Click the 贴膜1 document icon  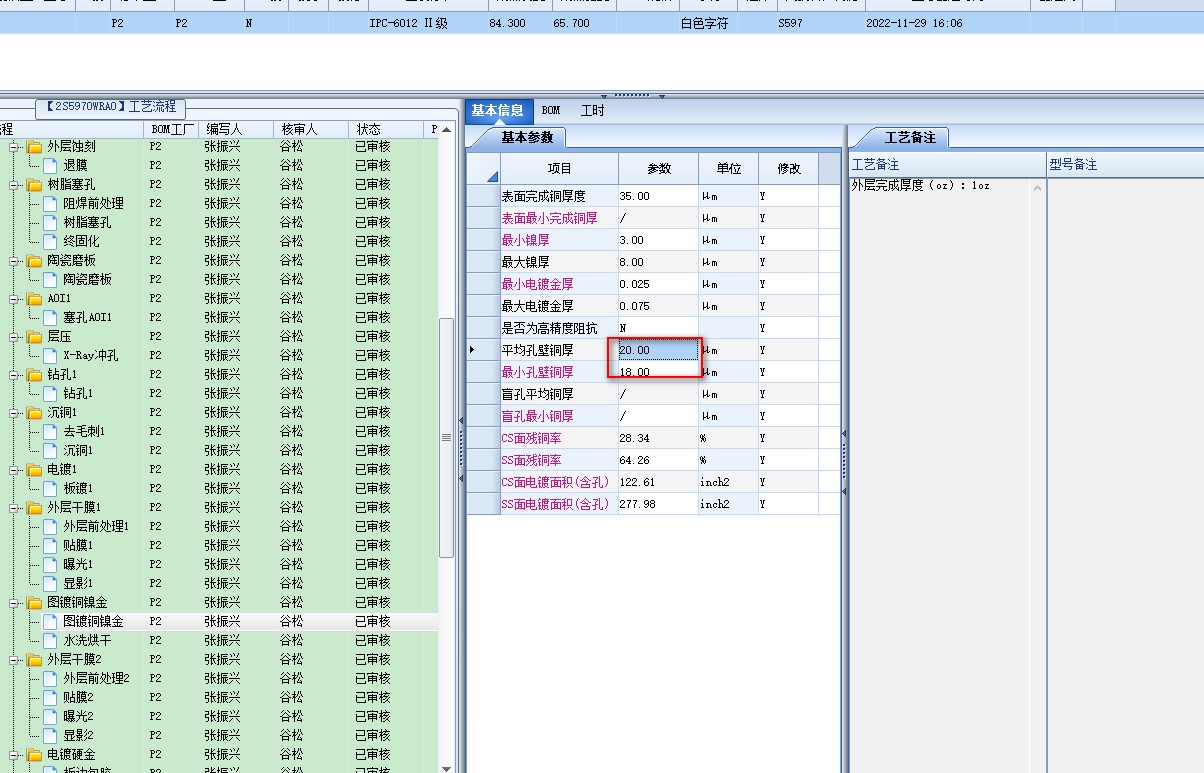point(50,545)
